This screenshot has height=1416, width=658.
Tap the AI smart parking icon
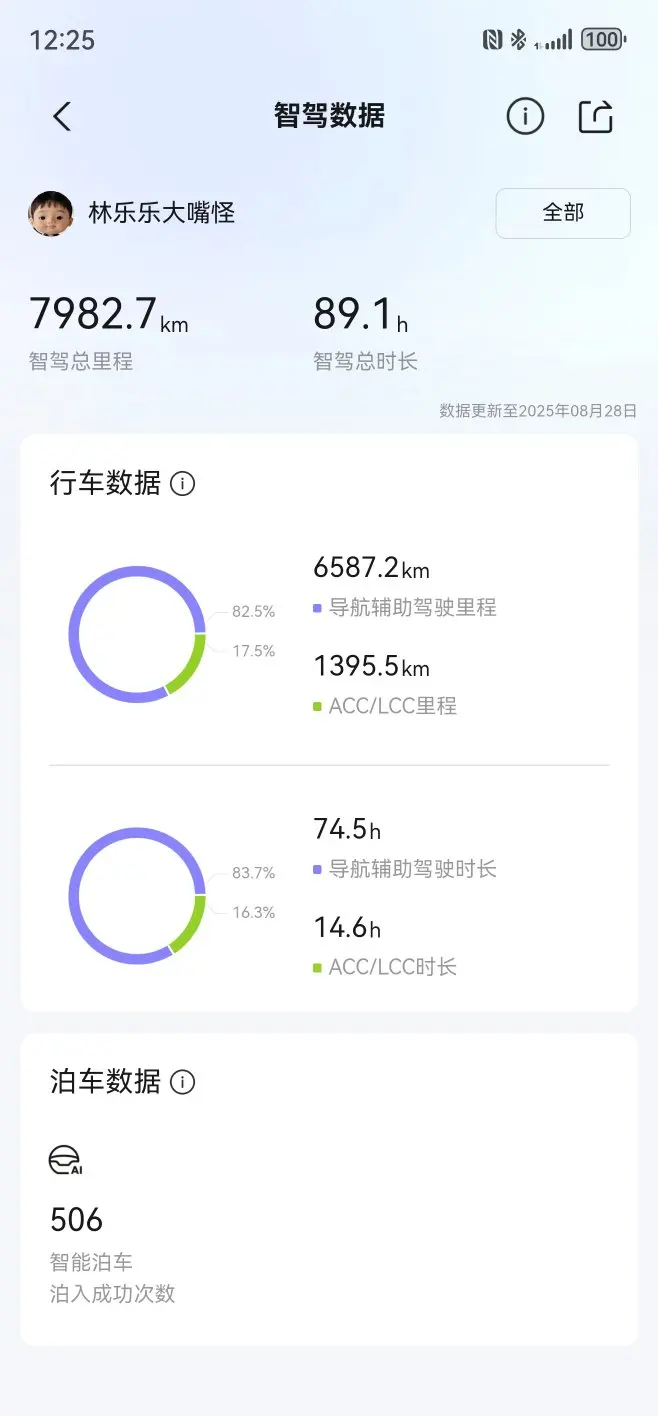point(65,1161)
